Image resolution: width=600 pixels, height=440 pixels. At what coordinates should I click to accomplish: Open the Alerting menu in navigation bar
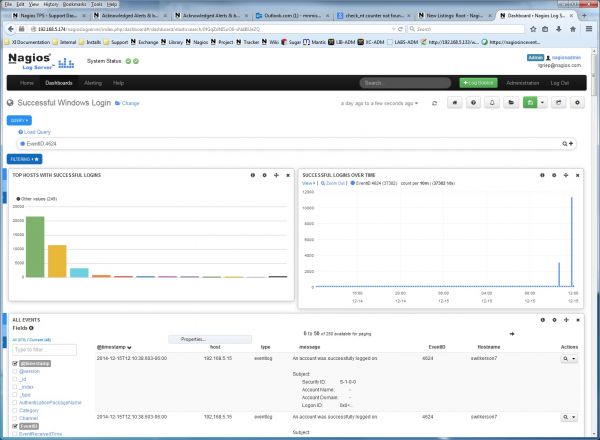pos(91,82)
